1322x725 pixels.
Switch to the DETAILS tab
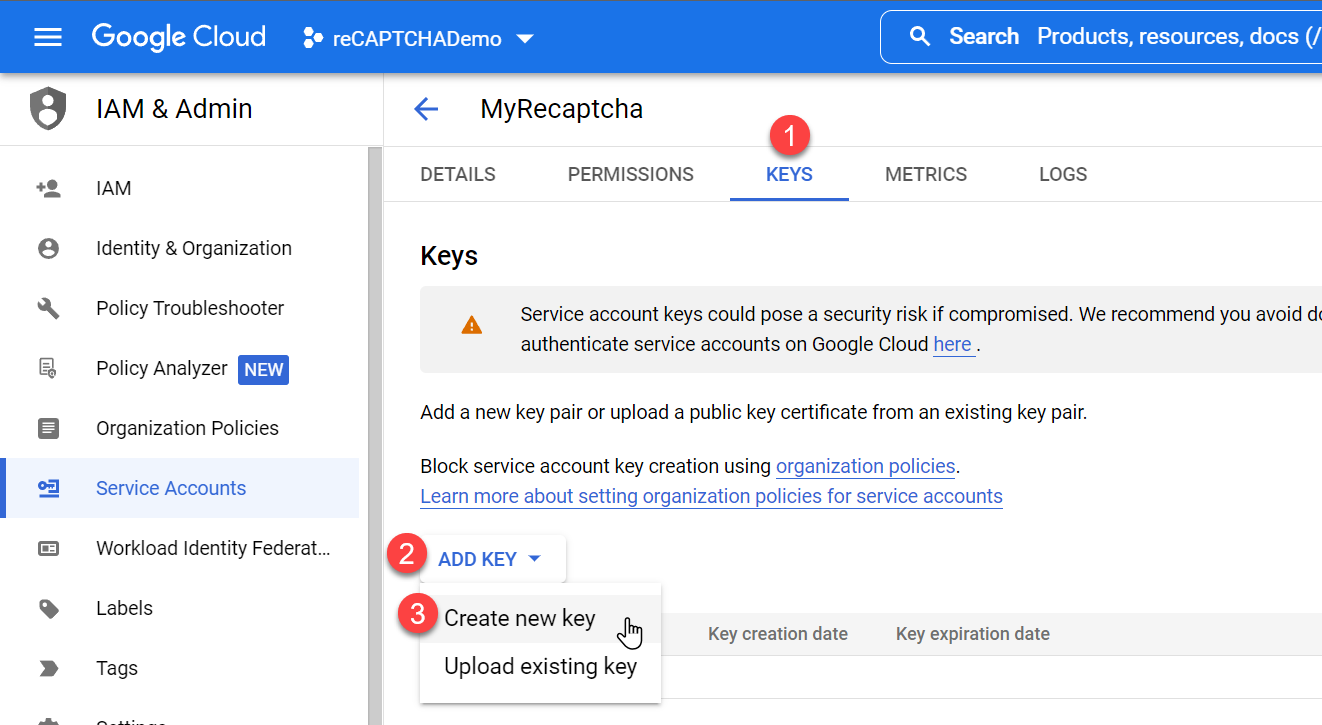[x=458, y=174]
